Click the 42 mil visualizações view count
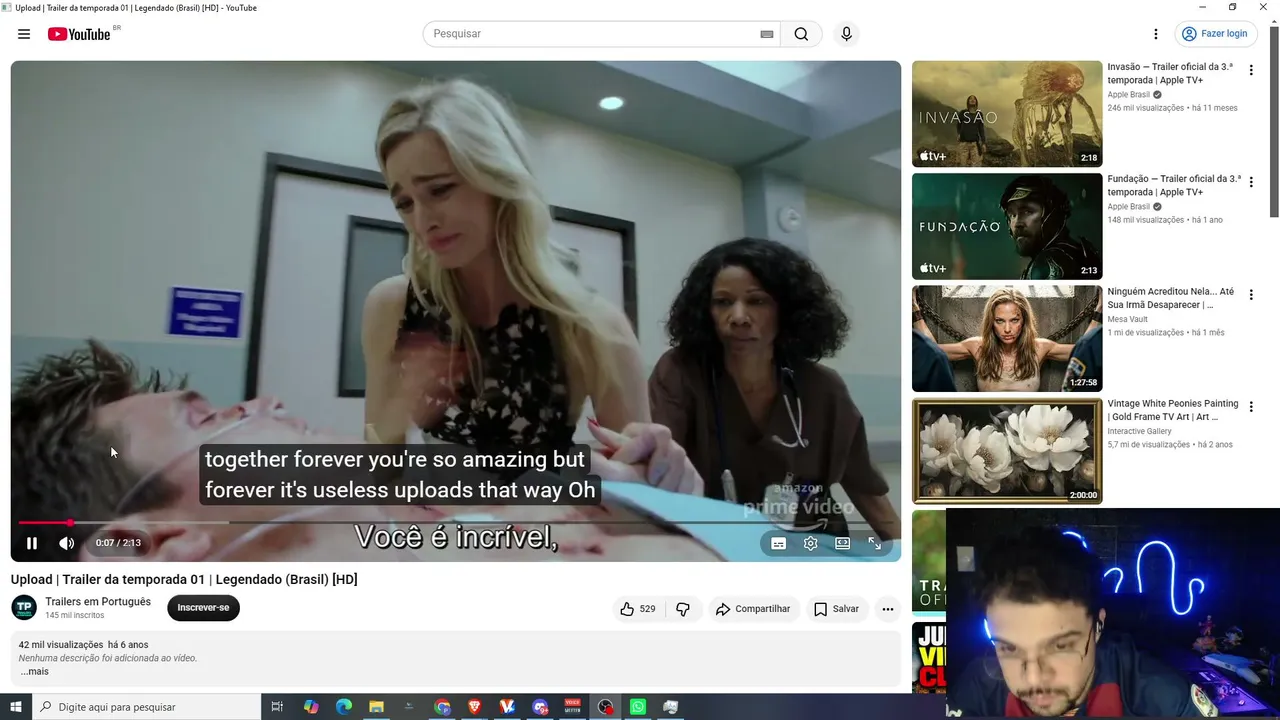Viewport: 1280px width, 720px height. point(61,645)
